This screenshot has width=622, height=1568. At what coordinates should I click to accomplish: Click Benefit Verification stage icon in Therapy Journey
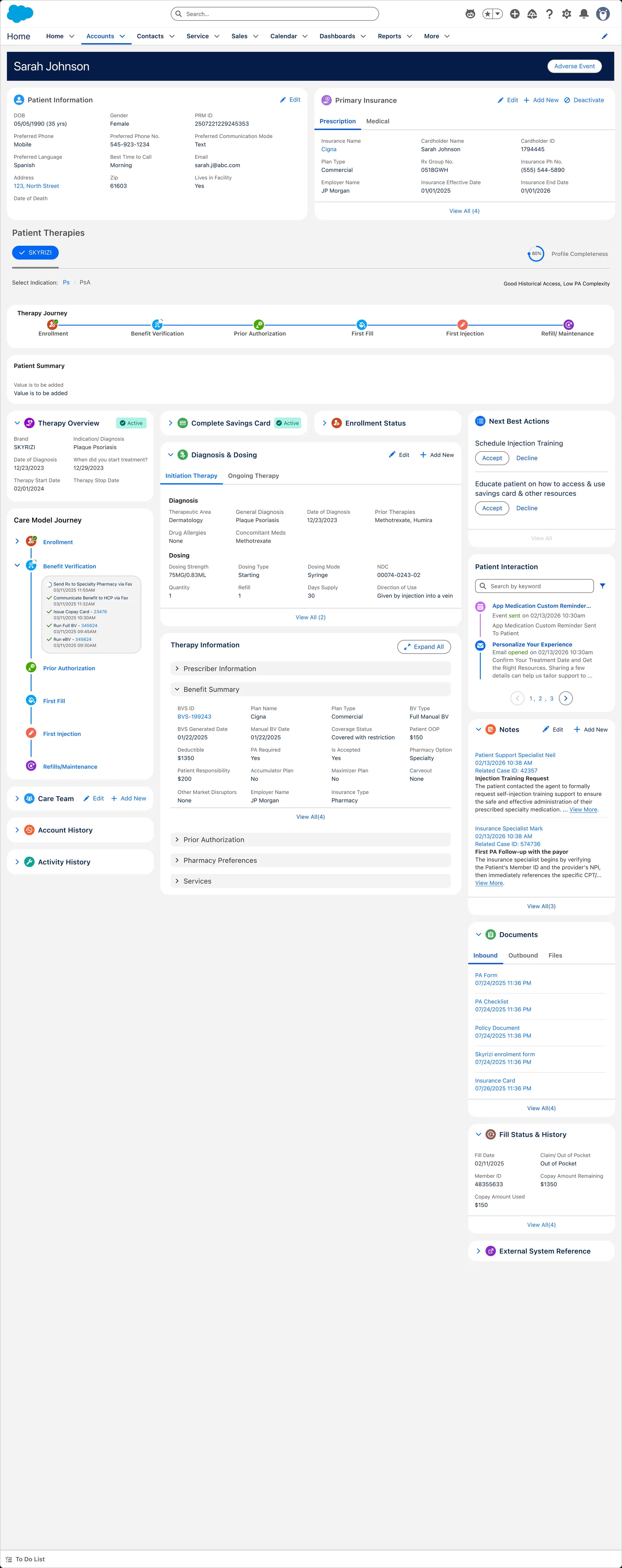pos(157,324)
